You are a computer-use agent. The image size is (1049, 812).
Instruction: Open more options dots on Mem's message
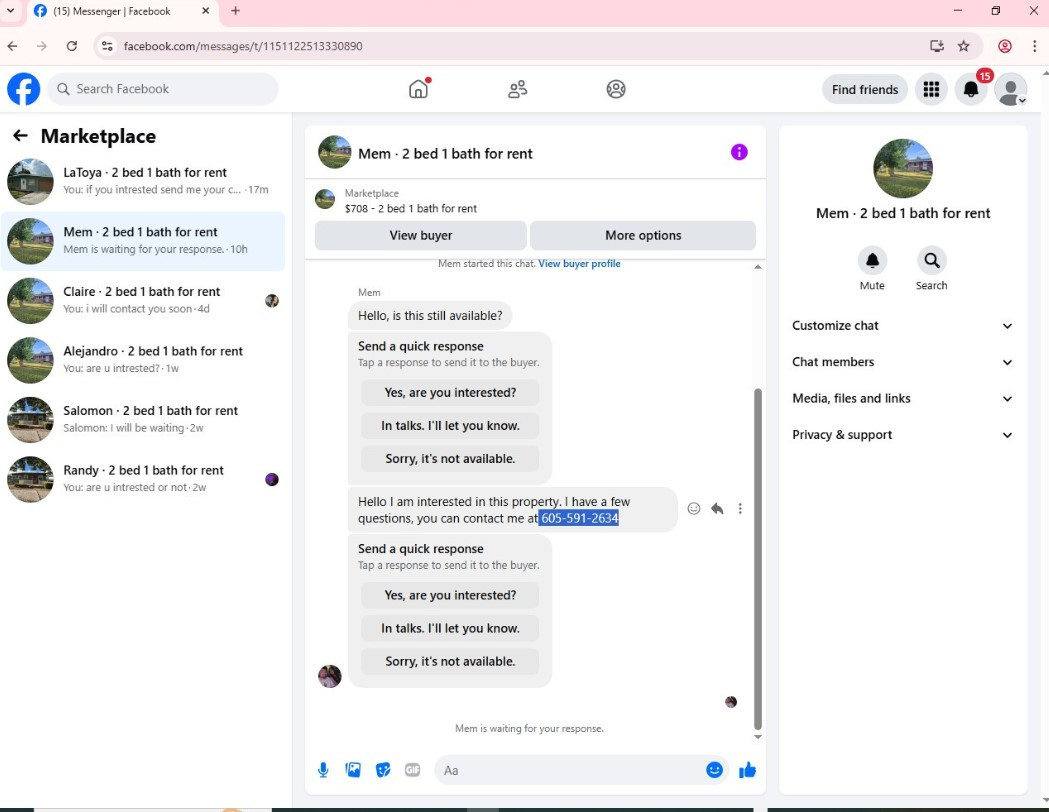[740, 508]
